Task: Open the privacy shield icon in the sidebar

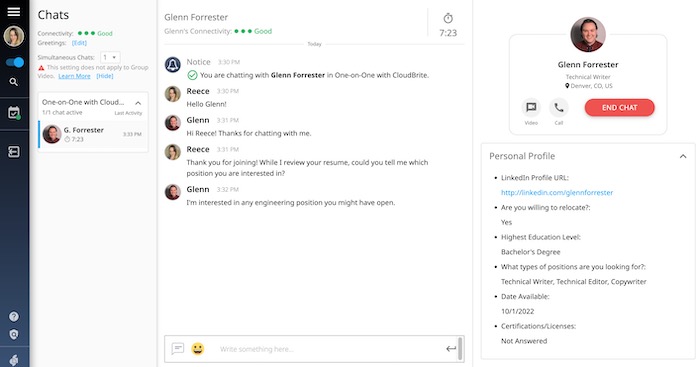Action: pos(14,335)
